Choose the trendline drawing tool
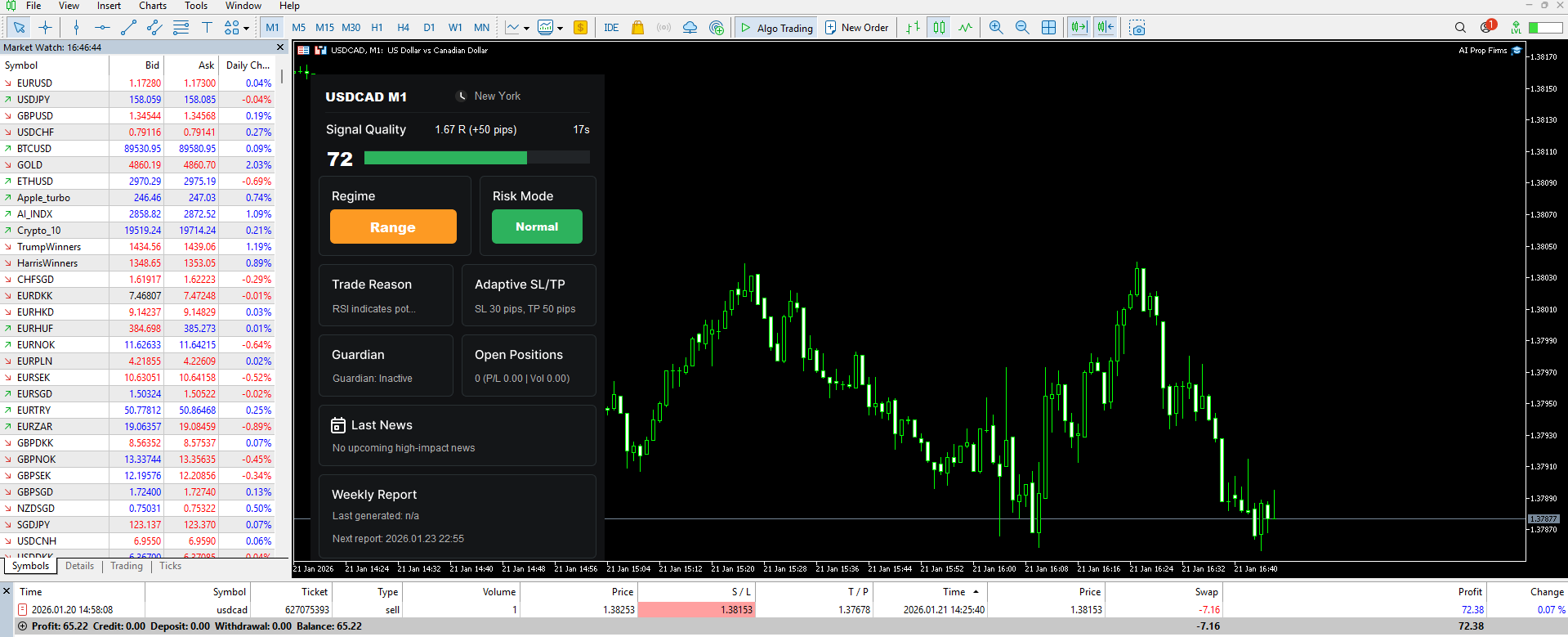1568x637 pixels. pos(128,28)
